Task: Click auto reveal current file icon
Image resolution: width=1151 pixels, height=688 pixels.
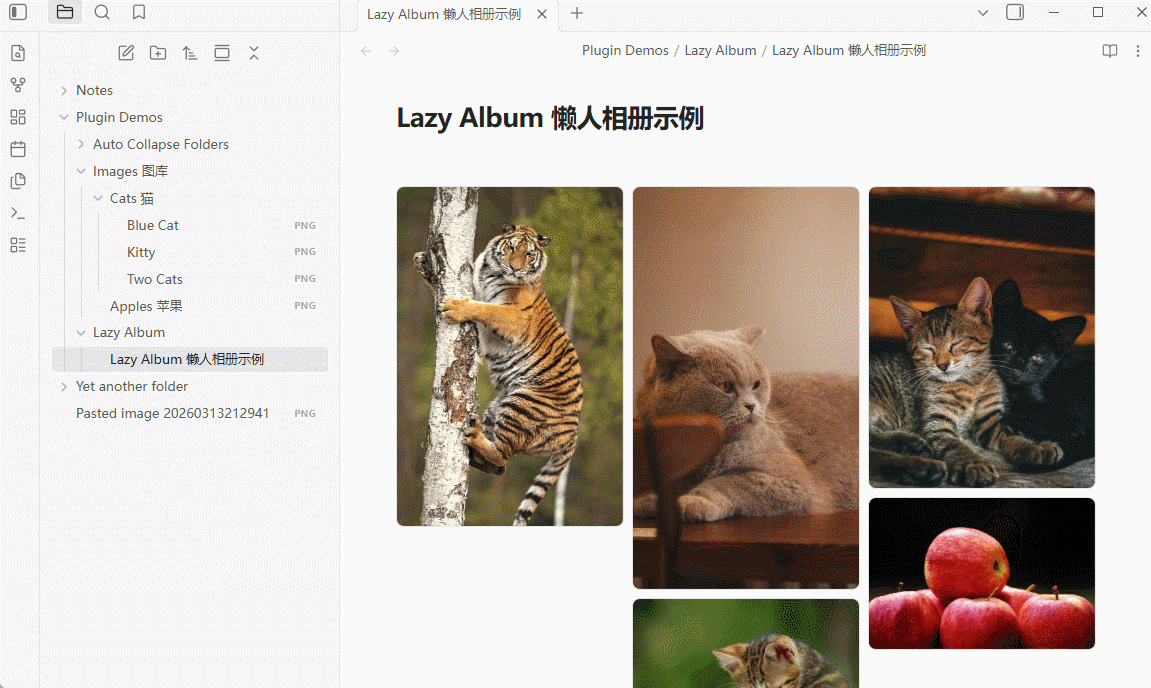Action: point(222,53)
